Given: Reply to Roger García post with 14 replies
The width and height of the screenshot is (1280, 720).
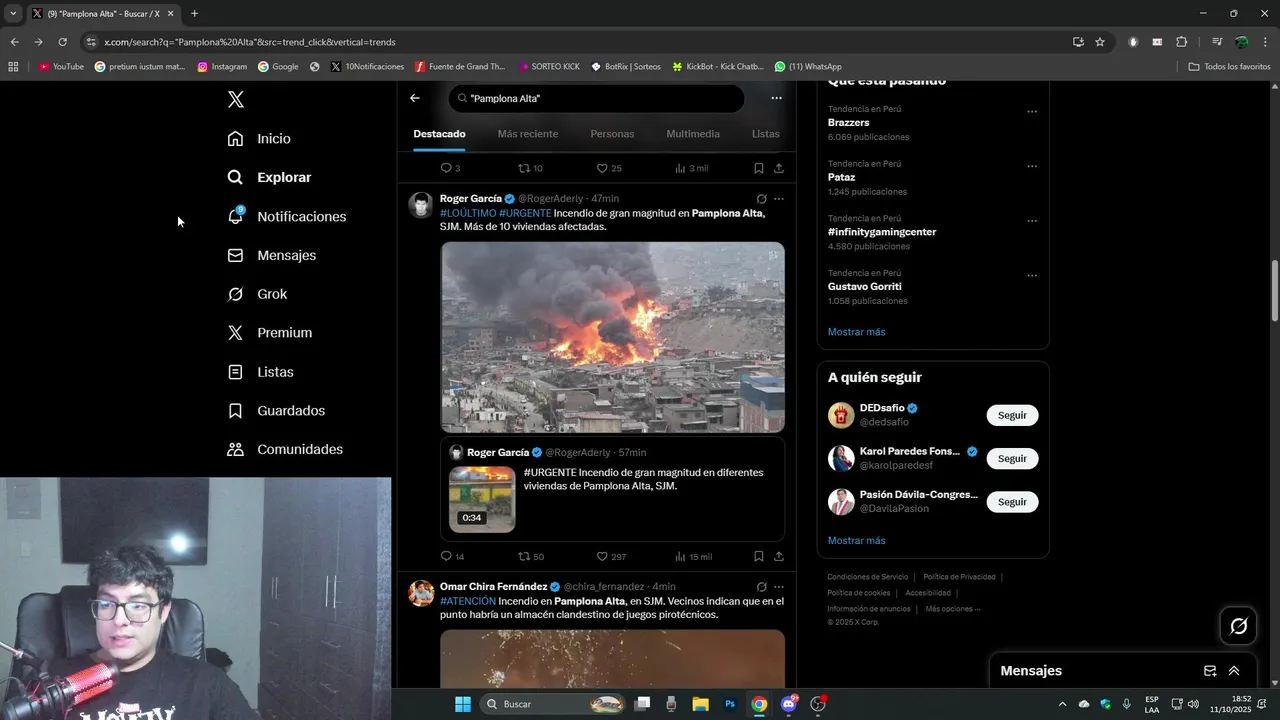Looking at the screenshot, I should click(x=452, y=557).
